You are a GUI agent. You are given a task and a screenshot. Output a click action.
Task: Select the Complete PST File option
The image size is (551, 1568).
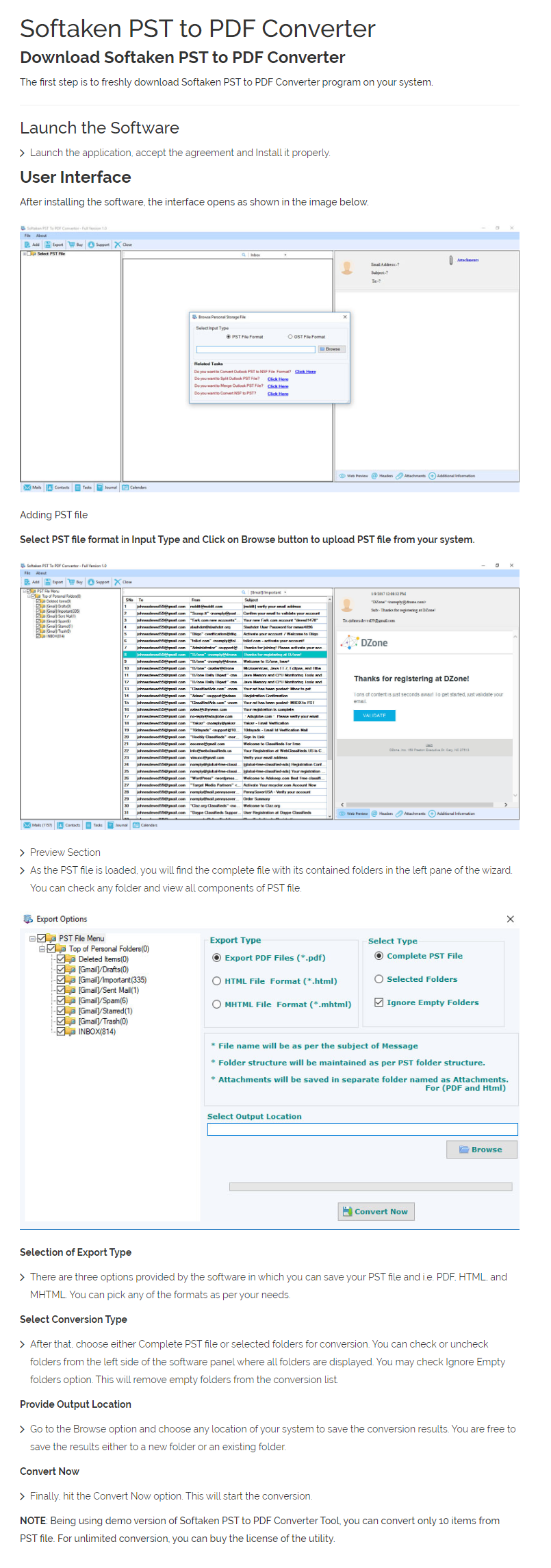click(x=379, y=955)
